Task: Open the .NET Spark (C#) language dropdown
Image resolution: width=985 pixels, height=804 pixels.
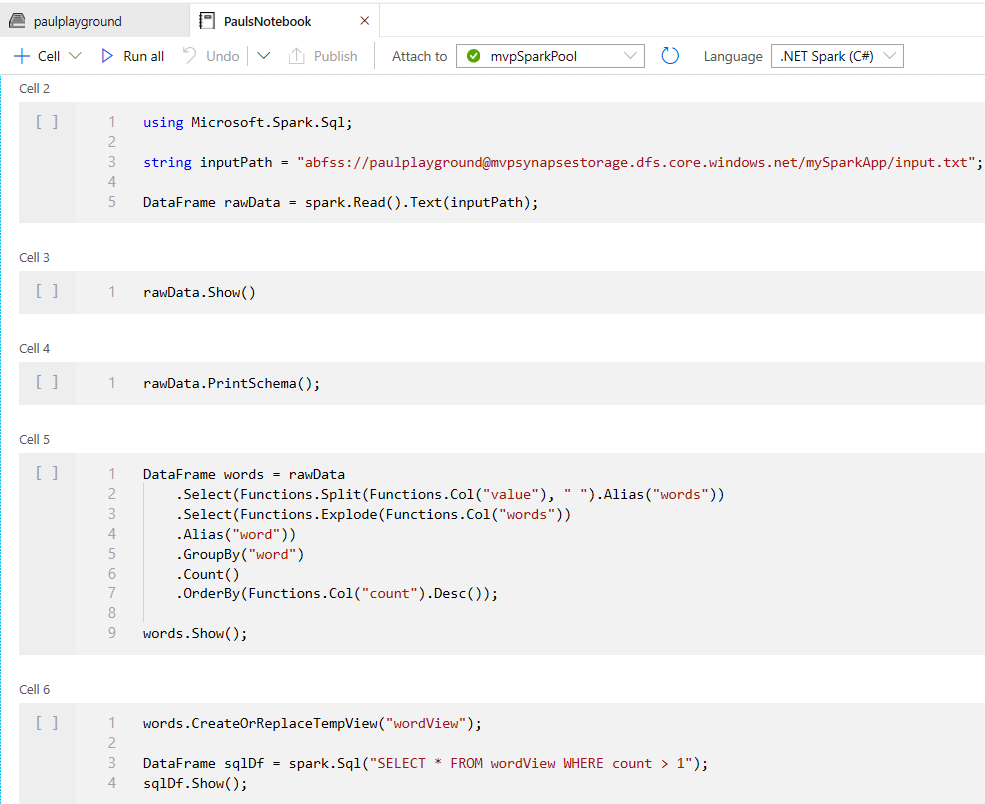Action: (837, 56)
